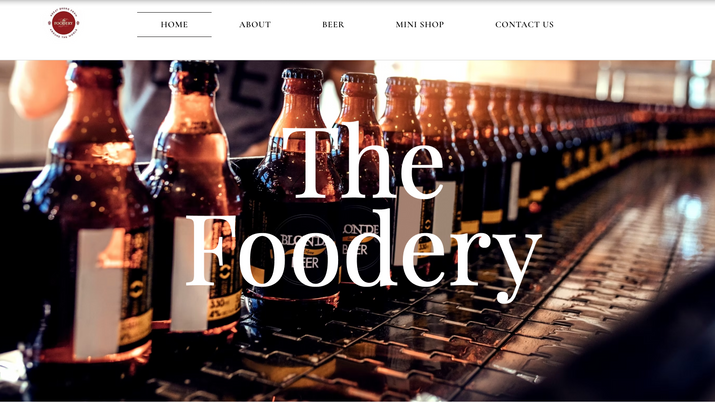
Task: Click the Blonde Beer label on center bottle
Action: (296, 252)
